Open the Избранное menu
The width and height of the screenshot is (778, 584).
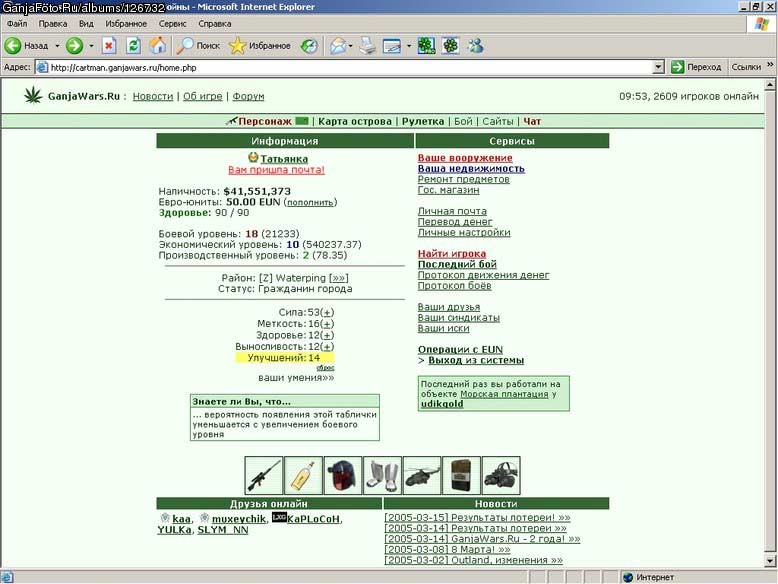click(126, 23)
